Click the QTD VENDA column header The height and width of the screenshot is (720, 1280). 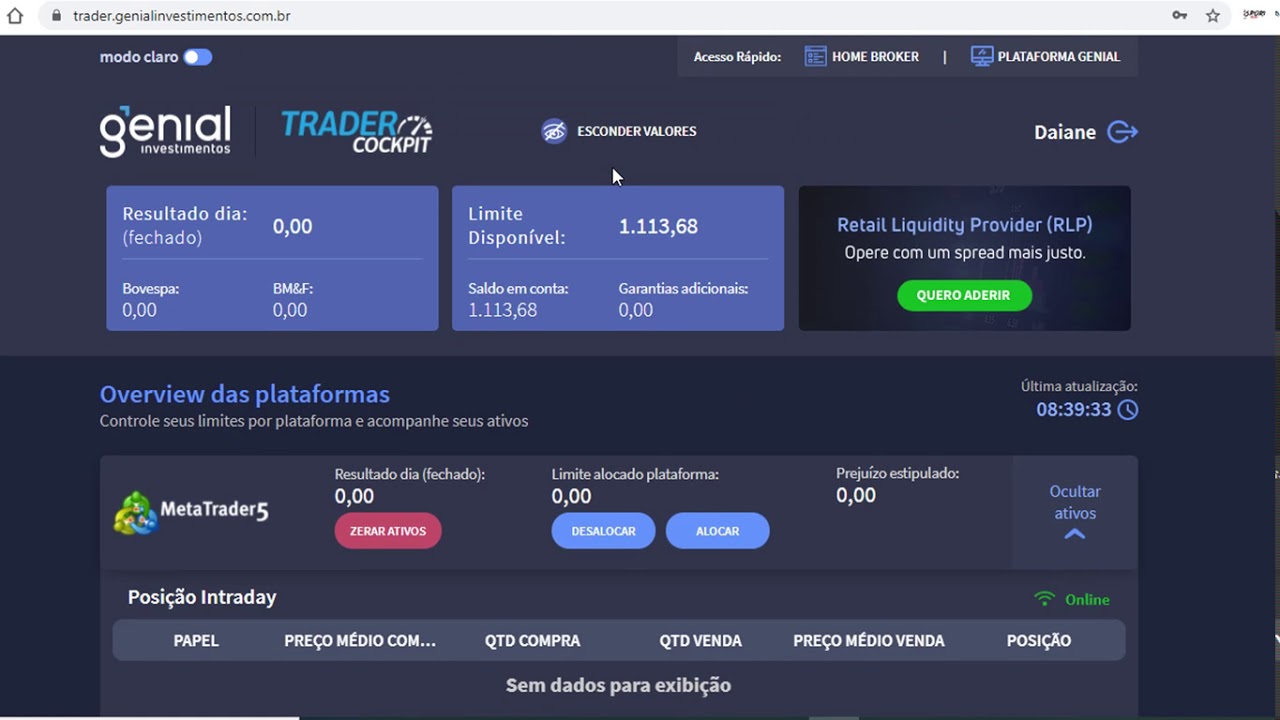[x=700, y=641]
